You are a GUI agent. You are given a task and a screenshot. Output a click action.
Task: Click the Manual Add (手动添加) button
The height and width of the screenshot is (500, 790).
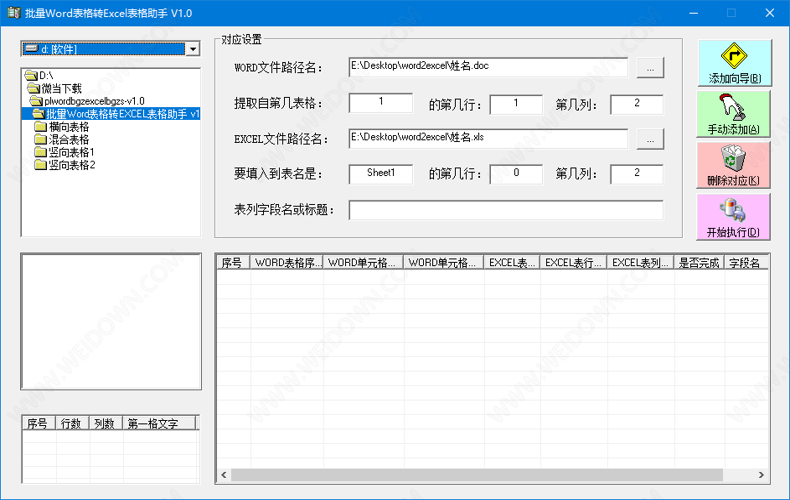pos(734,114)
